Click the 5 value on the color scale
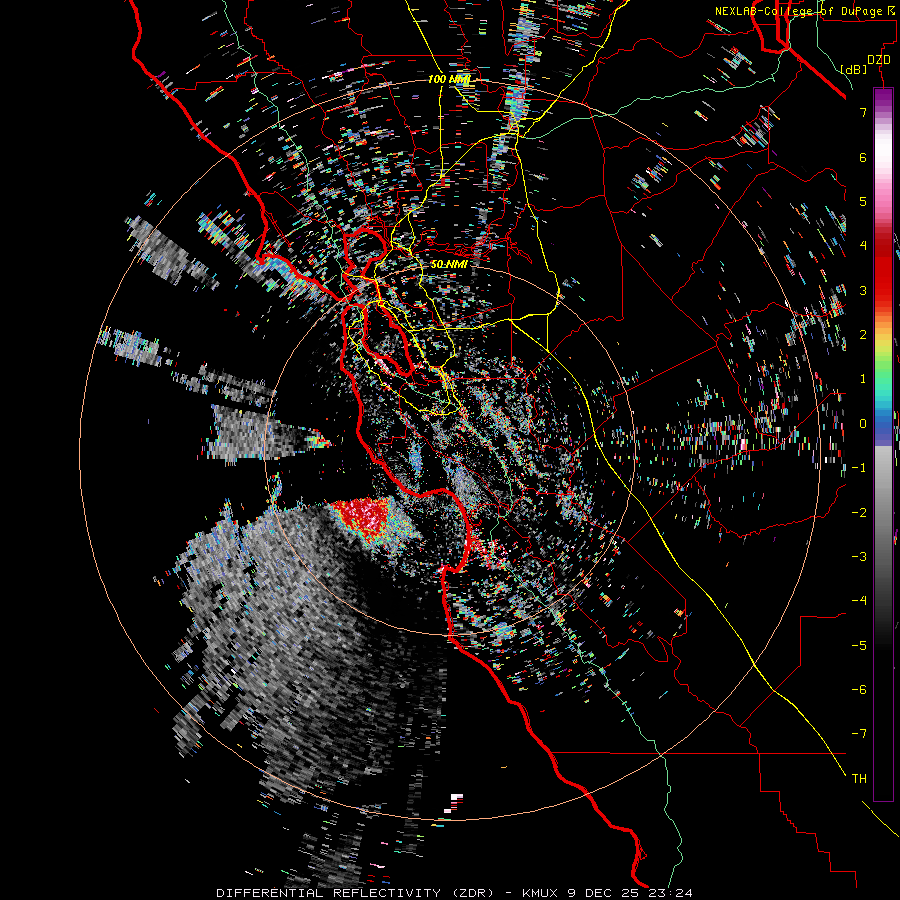900x900 pixels. click(x=863, y=201)
